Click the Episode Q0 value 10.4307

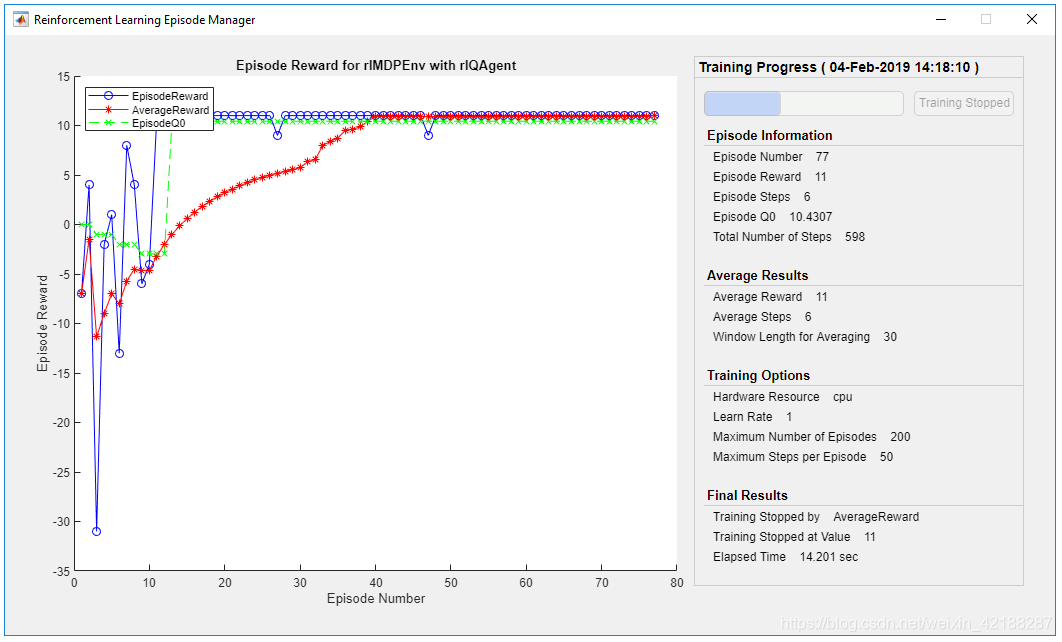[811, 217]
